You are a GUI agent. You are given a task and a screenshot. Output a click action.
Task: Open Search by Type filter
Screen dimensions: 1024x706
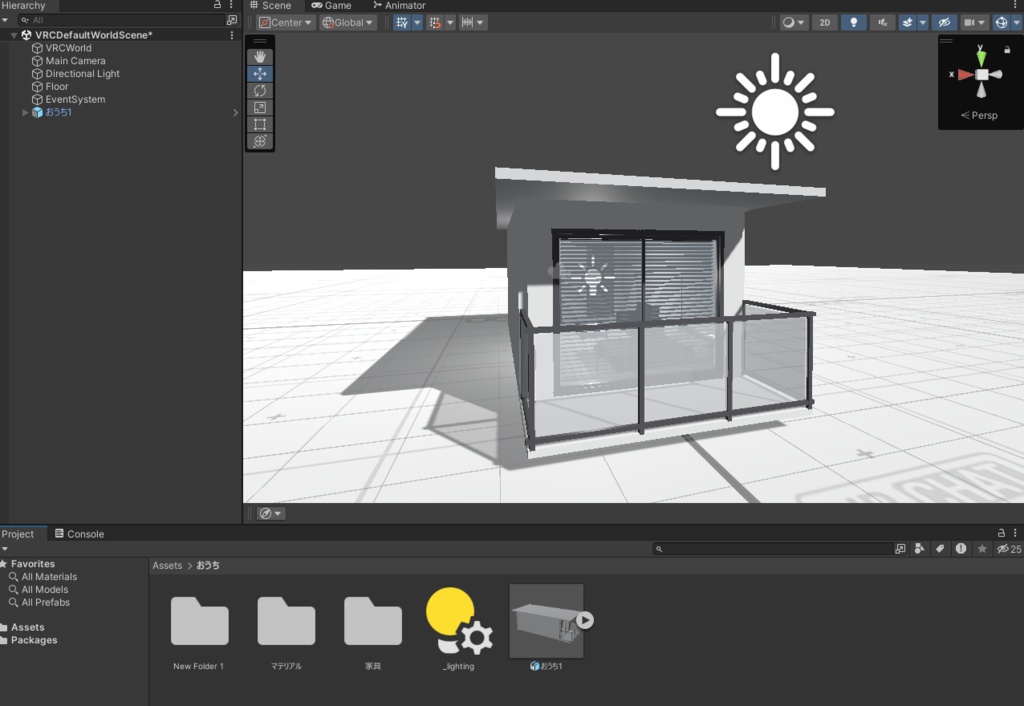coord(920,549)
